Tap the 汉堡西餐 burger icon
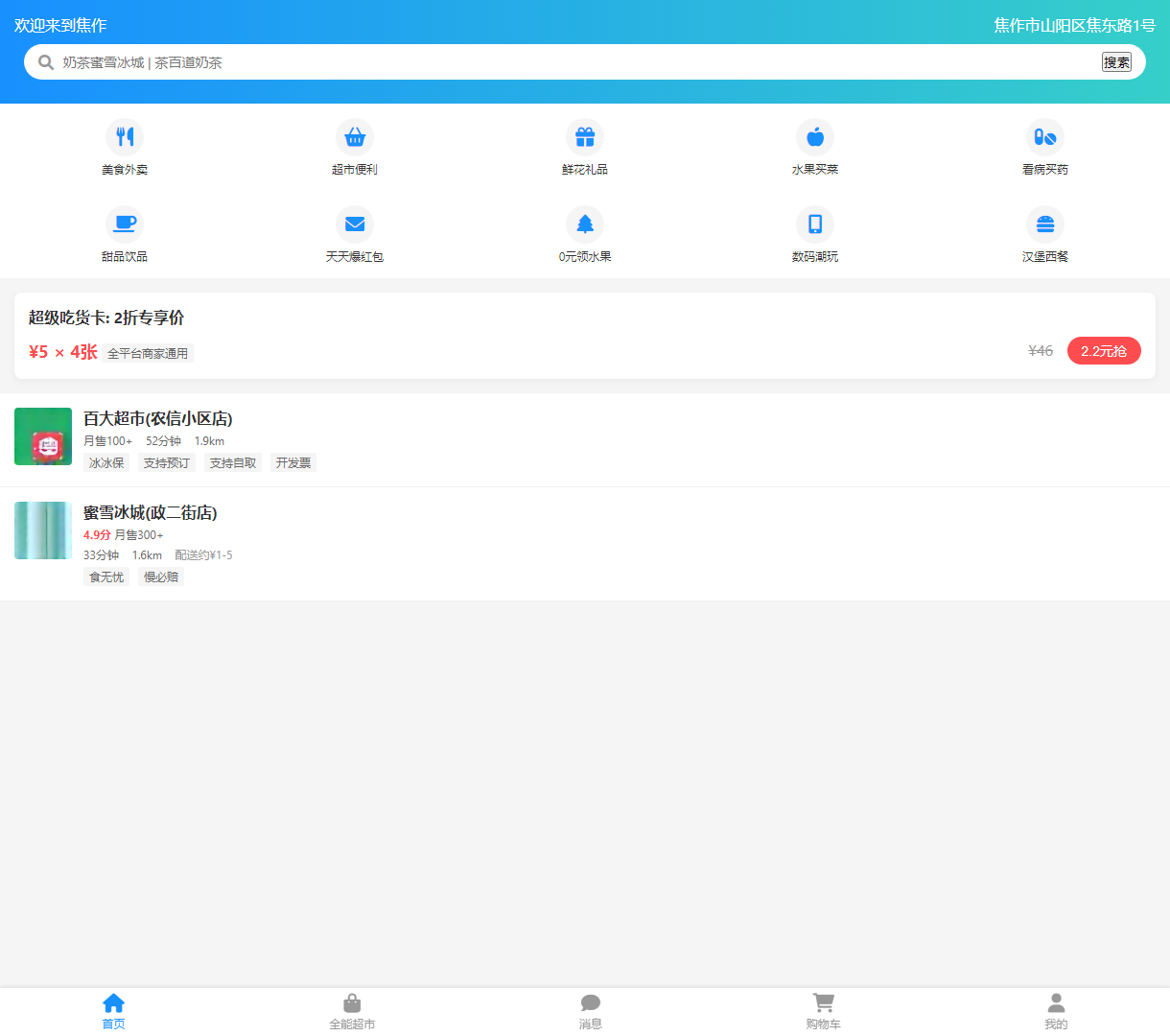 click(x=1045, y=224)
